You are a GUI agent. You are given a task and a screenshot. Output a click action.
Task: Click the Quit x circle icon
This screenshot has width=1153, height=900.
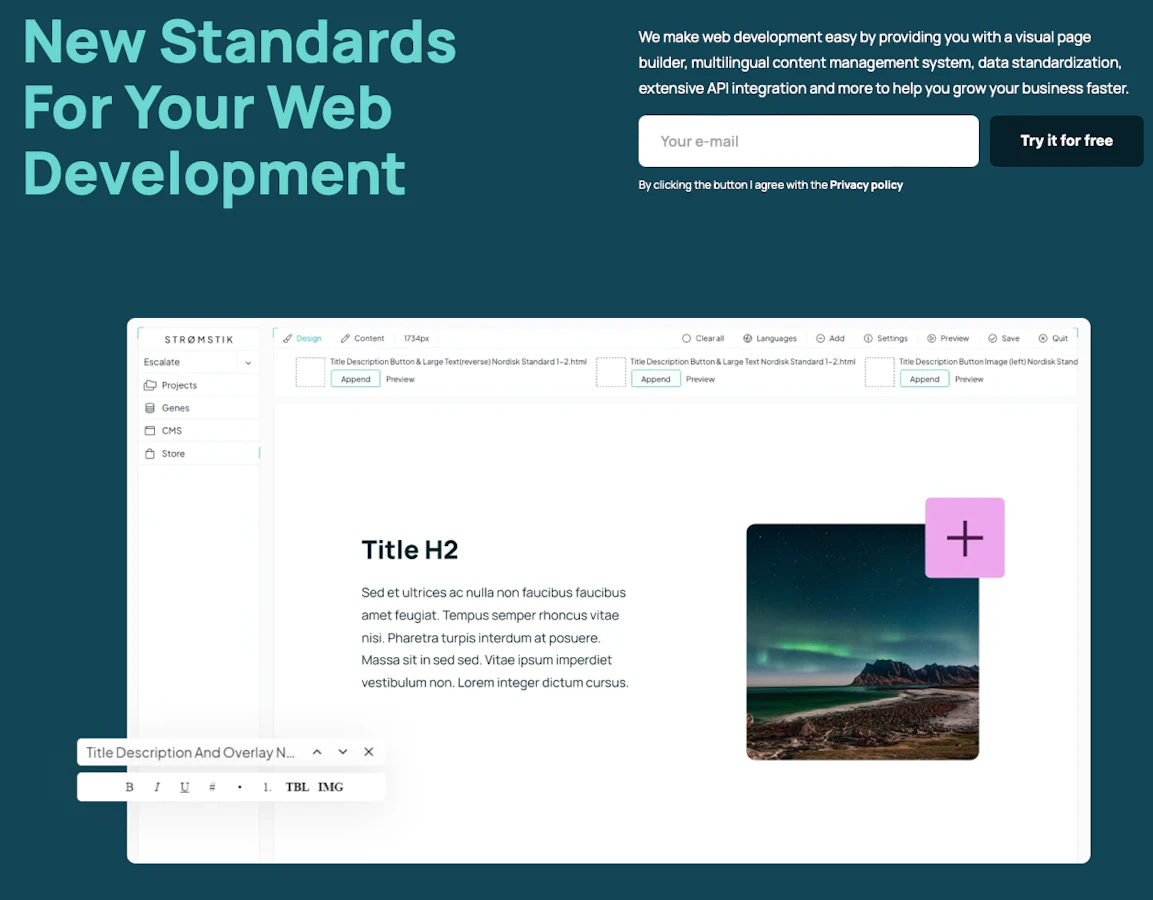coord(1043,338)
